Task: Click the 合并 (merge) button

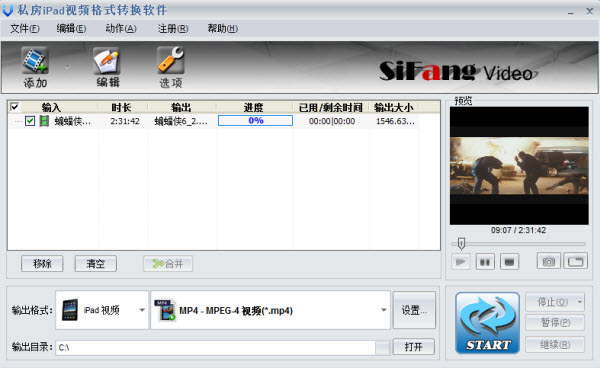Action: pyautogui.click(x=168, y=264)
